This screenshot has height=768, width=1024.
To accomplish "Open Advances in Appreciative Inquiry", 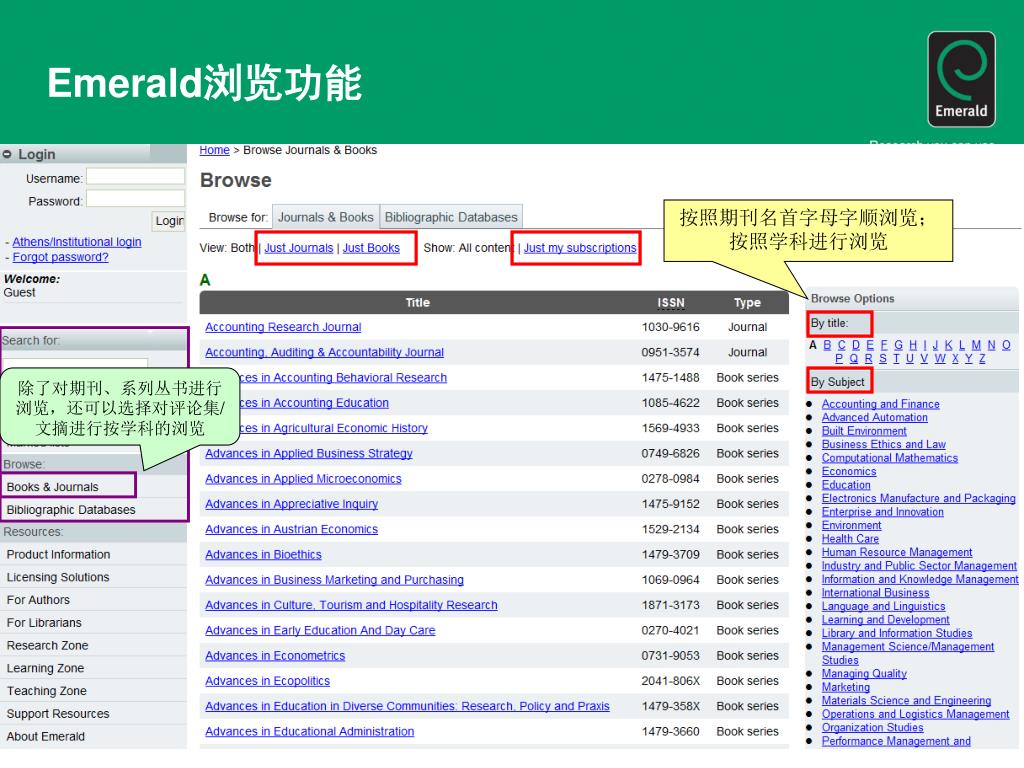I will (x=291, y=504).
